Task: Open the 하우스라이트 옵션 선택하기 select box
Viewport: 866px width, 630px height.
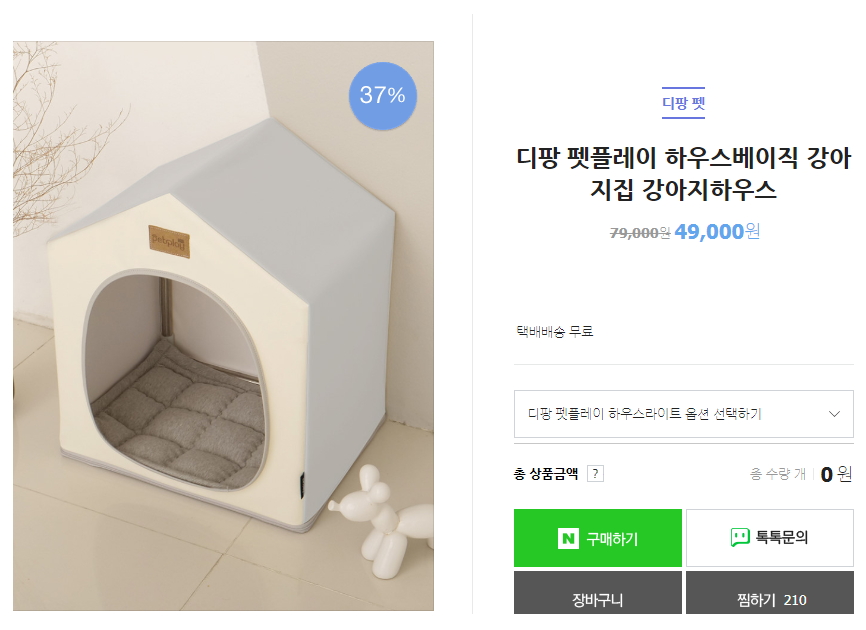Action: (x=670, y=414)
